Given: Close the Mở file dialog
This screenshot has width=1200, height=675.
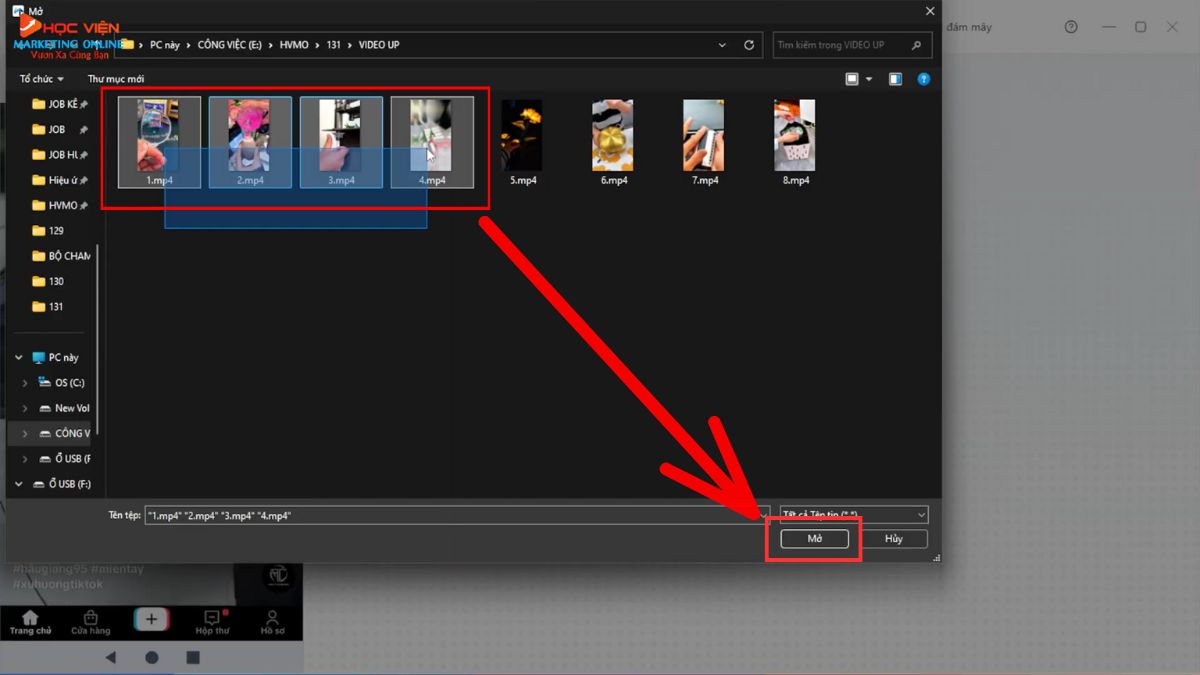Looking at the screenshot, I should (930, 11).
